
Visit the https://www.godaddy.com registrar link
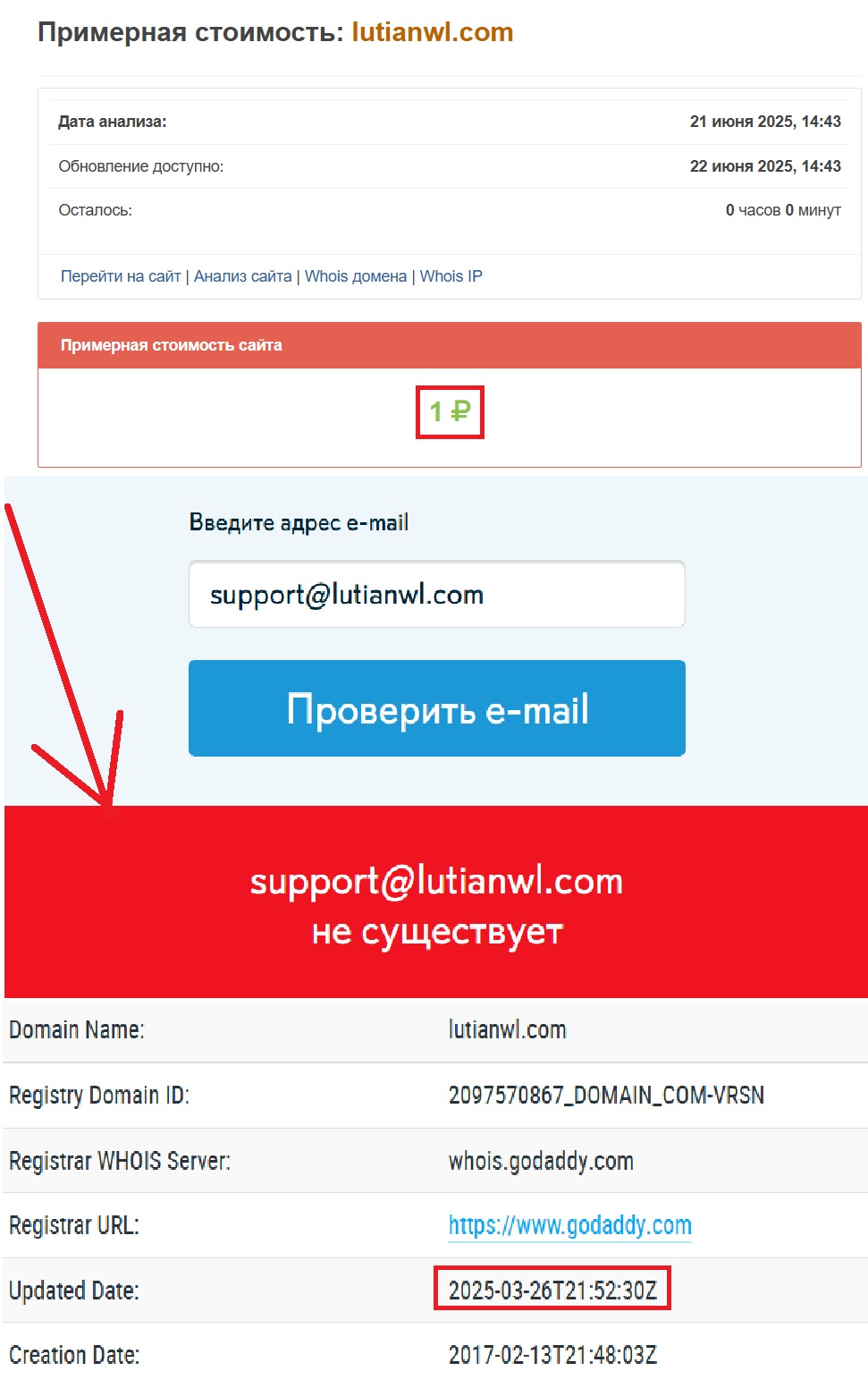coord(570,1225)
